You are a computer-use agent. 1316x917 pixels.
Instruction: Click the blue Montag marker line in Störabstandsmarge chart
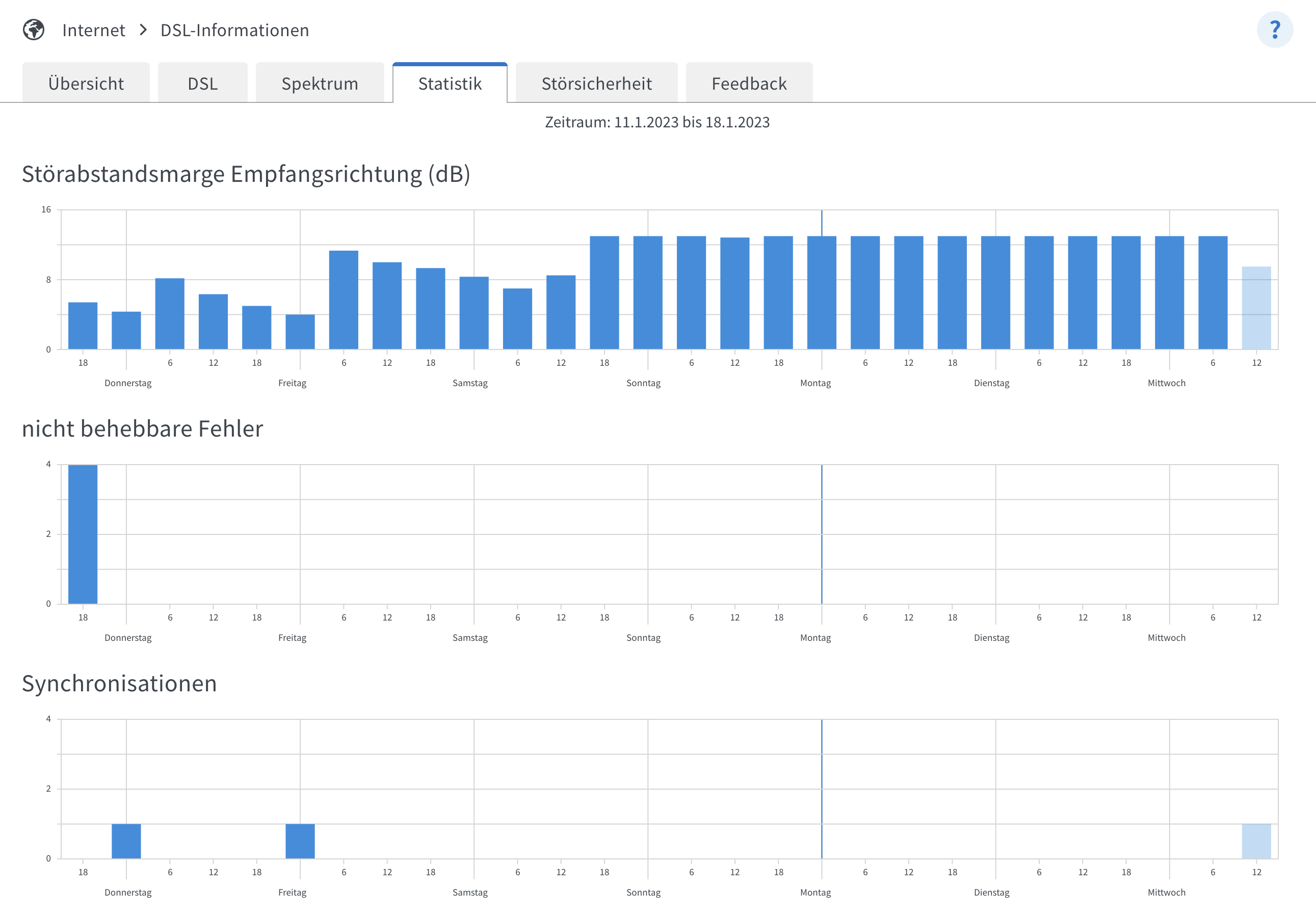coord(822,222)
